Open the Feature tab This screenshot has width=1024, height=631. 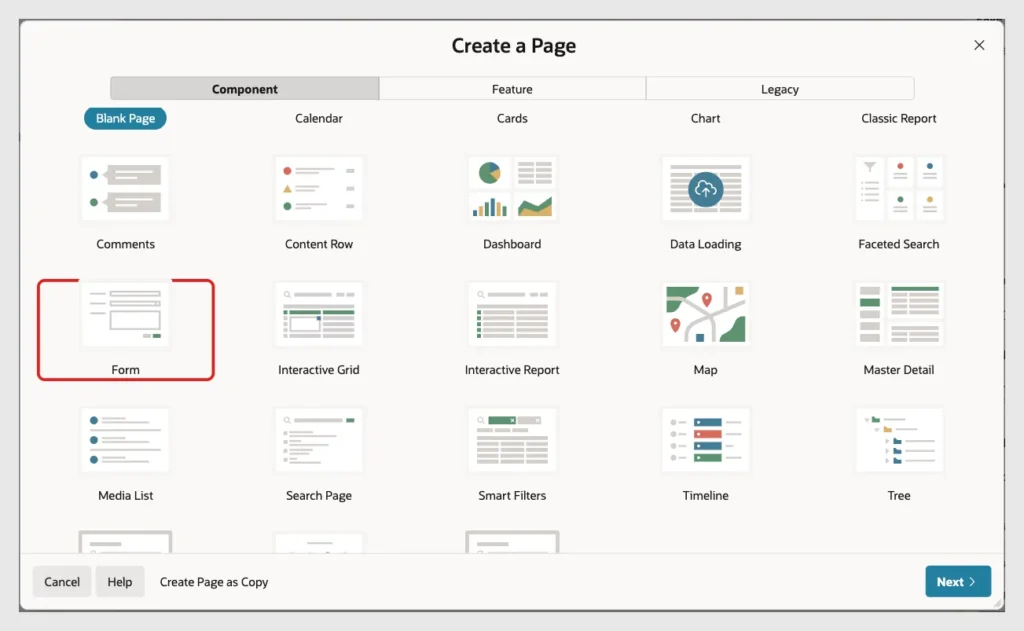512,89
